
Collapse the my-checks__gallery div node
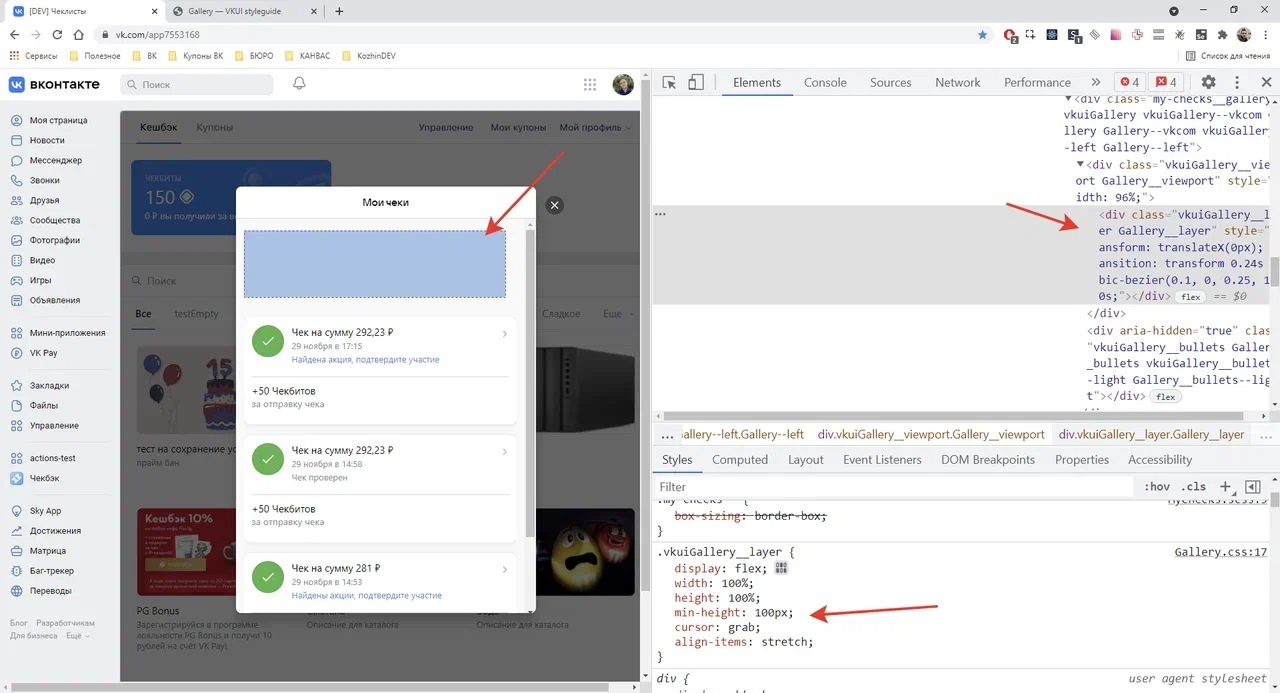1068,99
